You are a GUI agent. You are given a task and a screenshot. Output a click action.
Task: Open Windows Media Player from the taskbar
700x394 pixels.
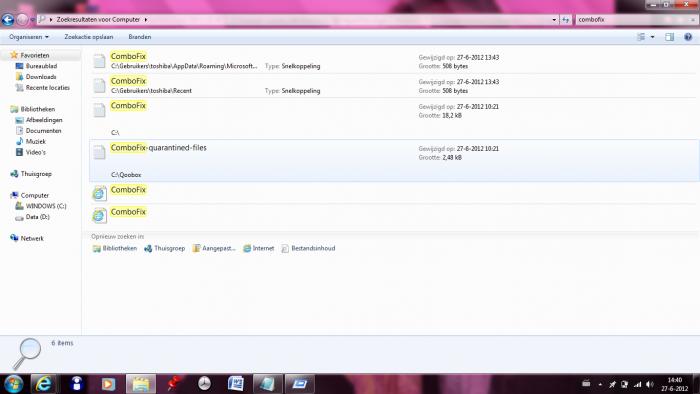click(x=108, y=384)
